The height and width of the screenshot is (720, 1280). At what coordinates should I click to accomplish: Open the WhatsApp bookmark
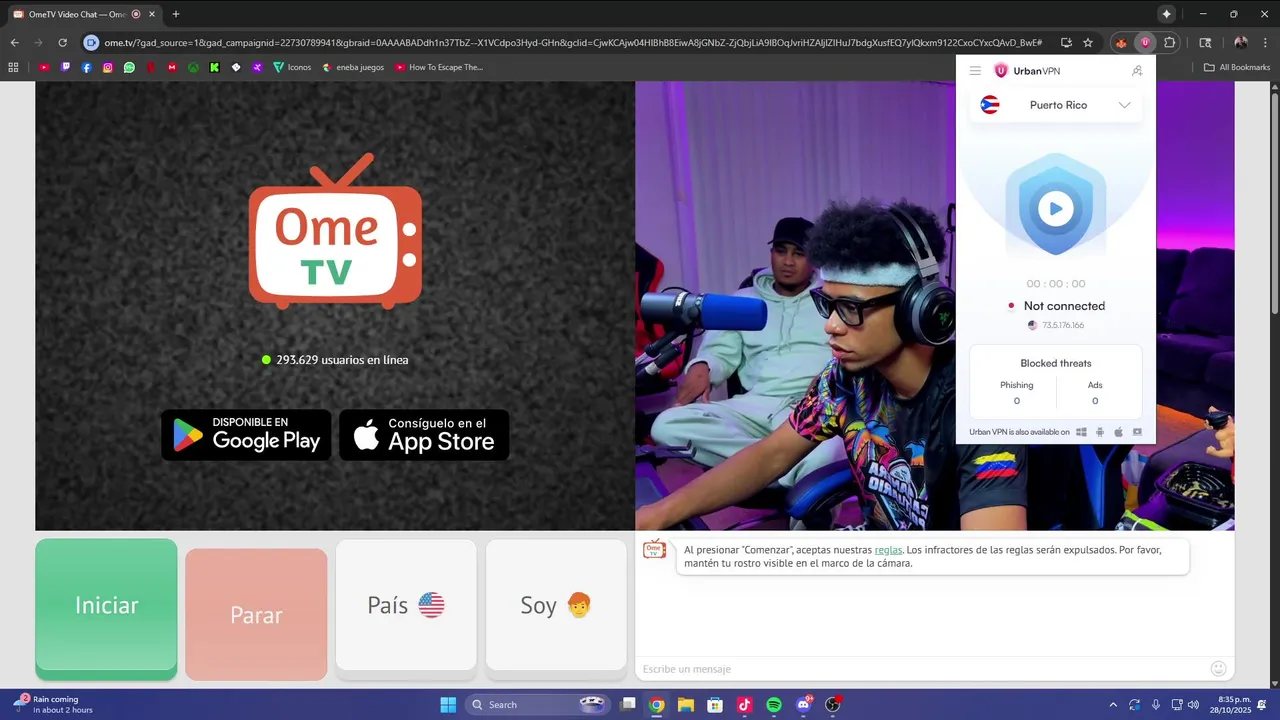point(129,67)
